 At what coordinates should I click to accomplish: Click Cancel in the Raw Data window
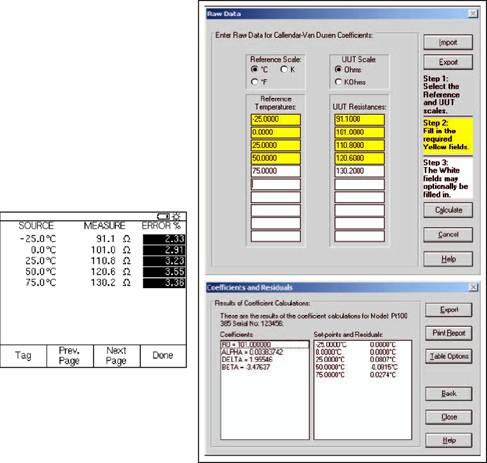(x=448, y=235)
